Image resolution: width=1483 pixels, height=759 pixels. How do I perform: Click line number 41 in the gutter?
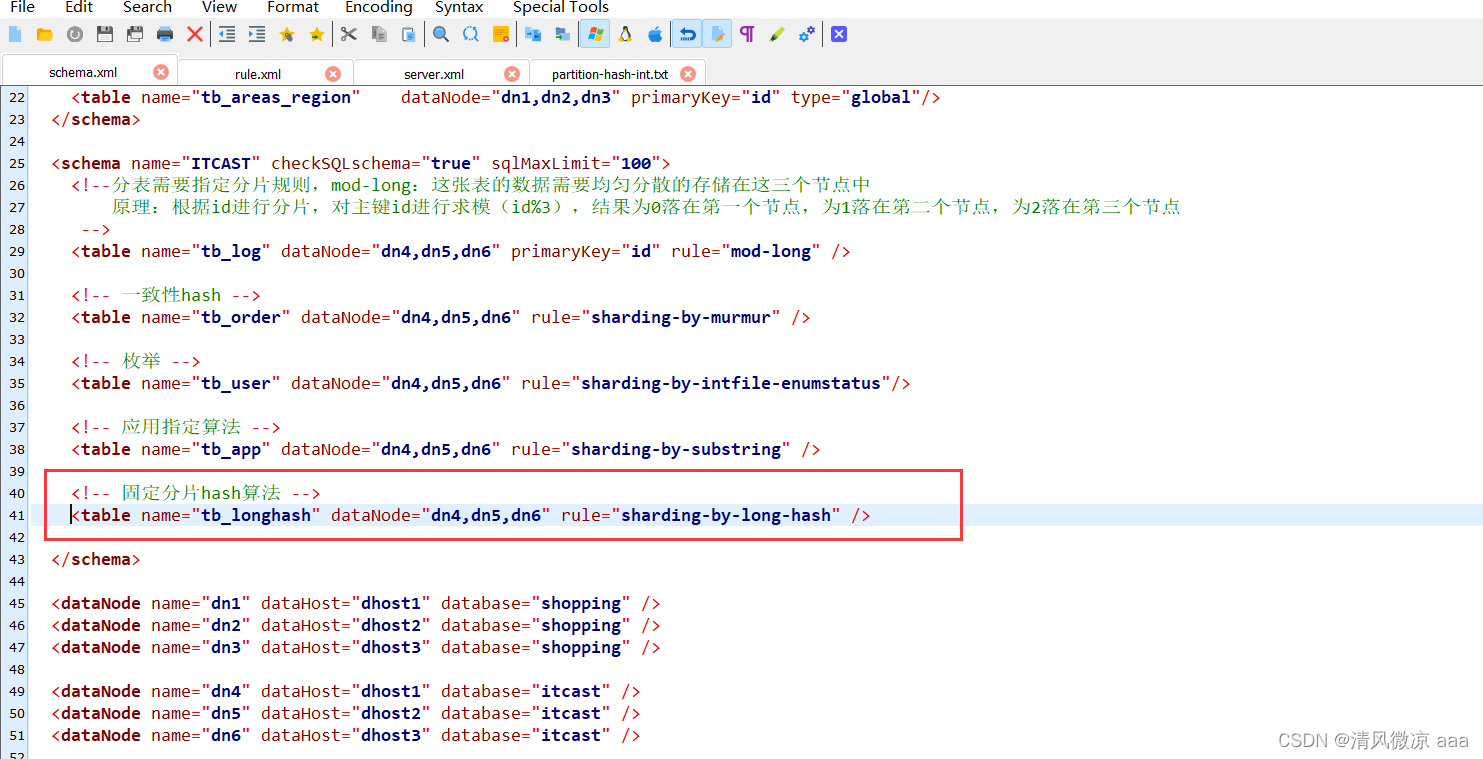16,515
